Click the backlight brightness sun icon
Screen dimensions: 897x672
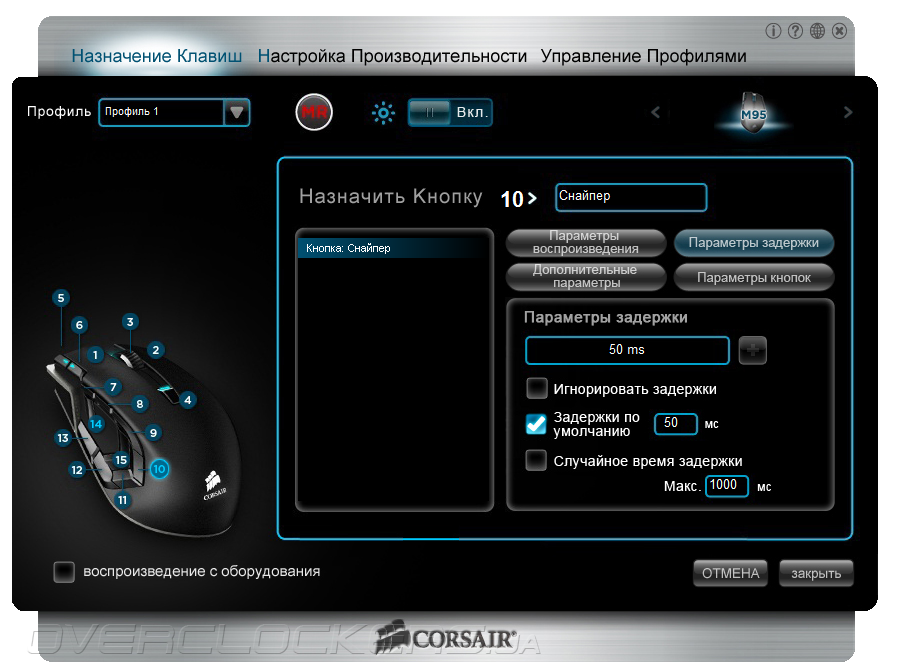383,113
